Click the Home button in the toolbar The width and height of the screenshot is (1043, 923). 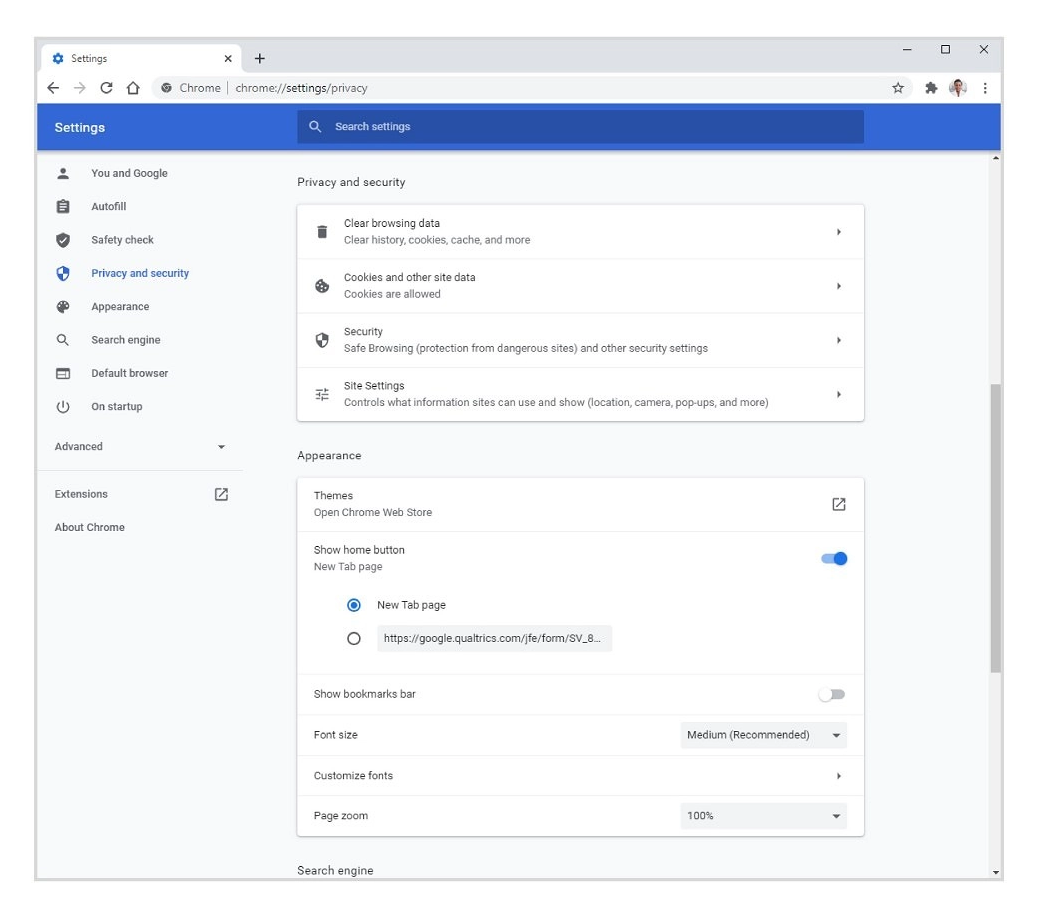tap(133, 88)
